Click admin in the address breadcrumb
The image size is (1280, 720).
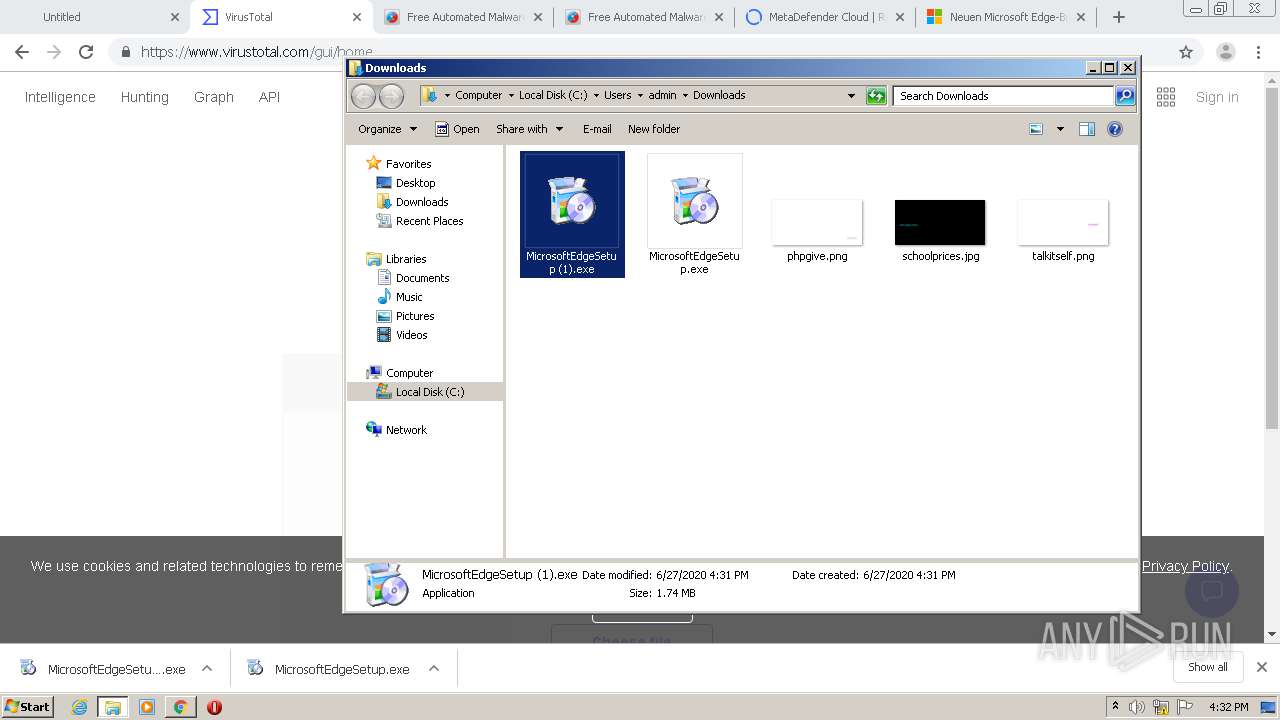[662, 95]
